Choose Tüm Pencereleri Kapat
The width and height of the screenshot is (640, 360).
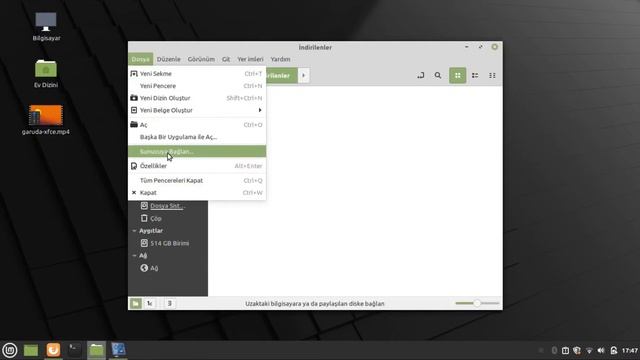coord(197,180)
